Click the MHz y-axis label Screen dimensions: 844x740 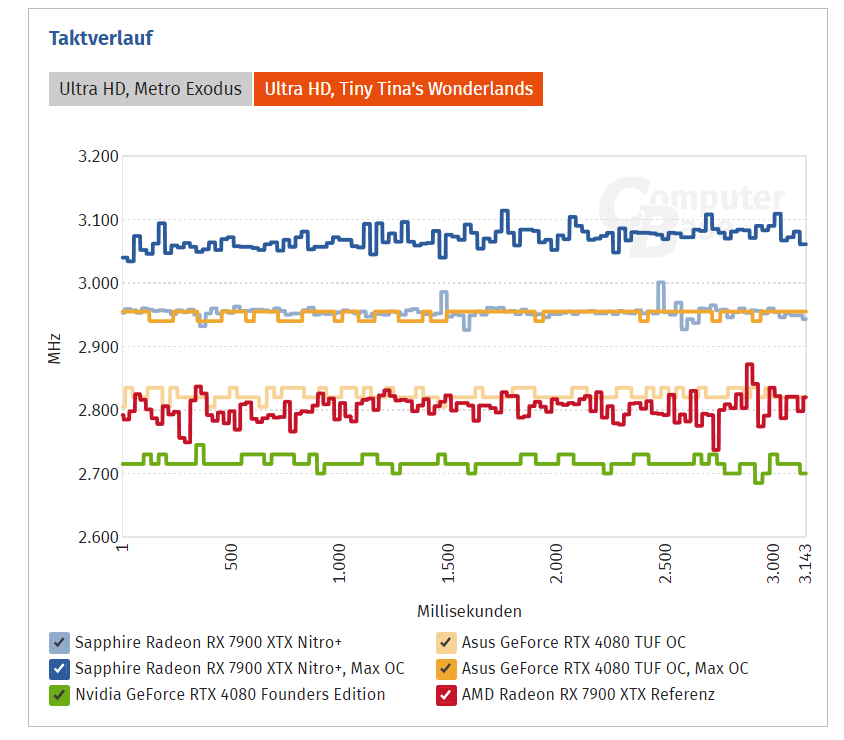tap(55, 347)
